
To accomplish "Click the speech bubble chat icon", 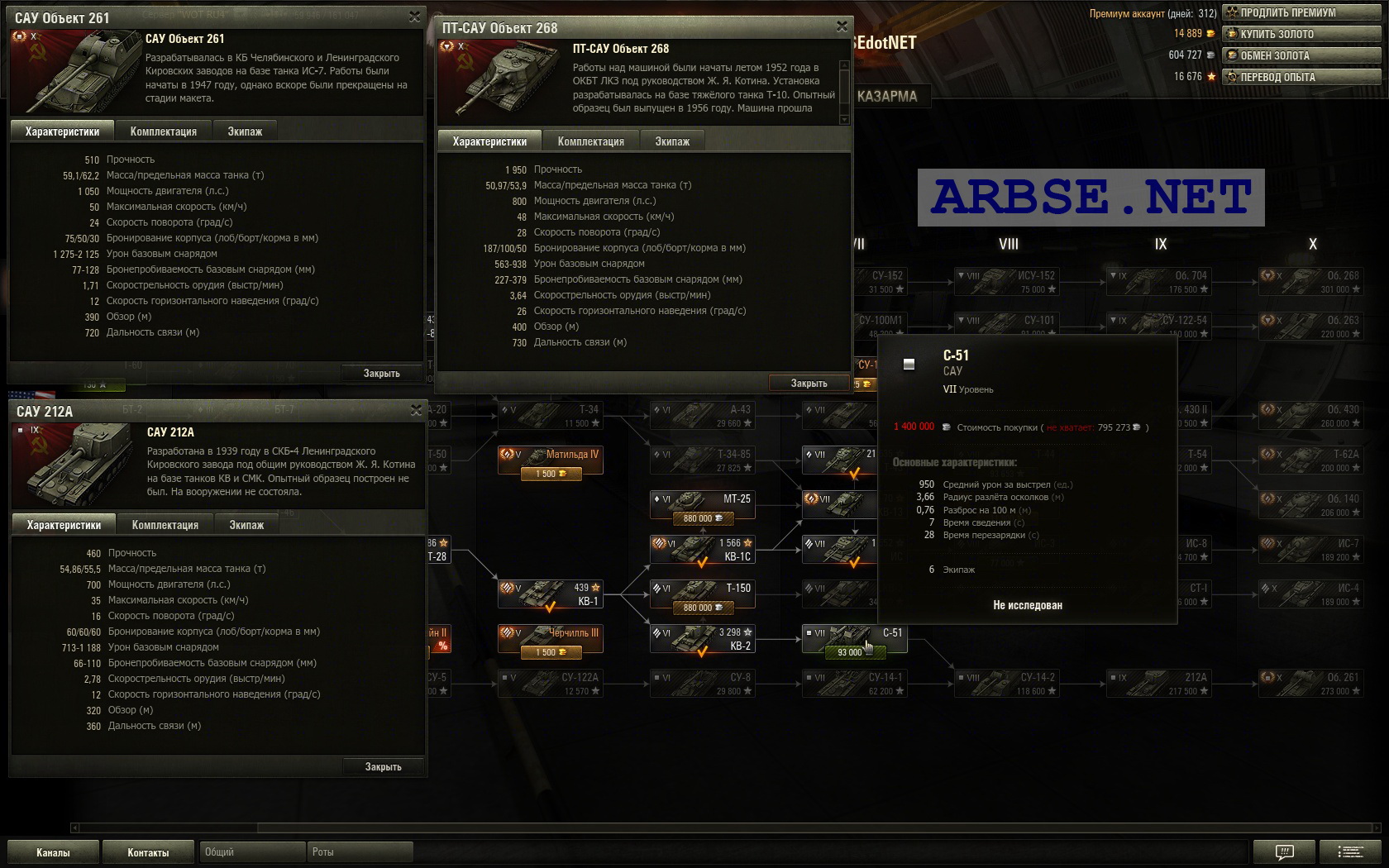I will [1284, 851].
